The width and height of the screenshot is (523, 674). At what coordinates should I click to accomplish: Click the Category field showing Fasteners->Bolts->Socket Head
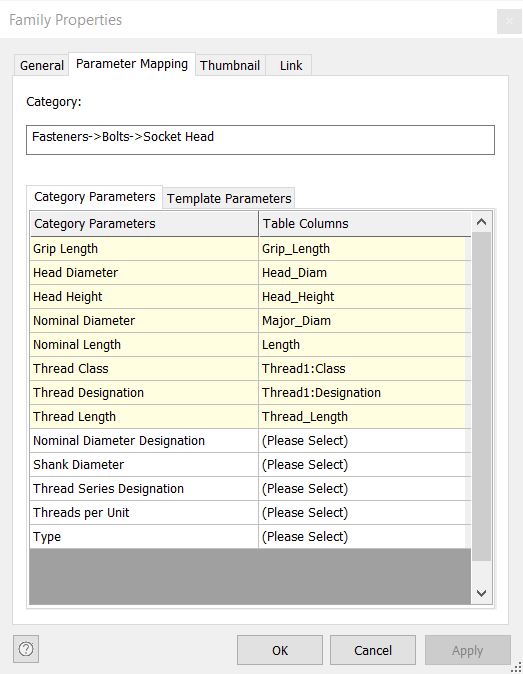pos(260,140)
